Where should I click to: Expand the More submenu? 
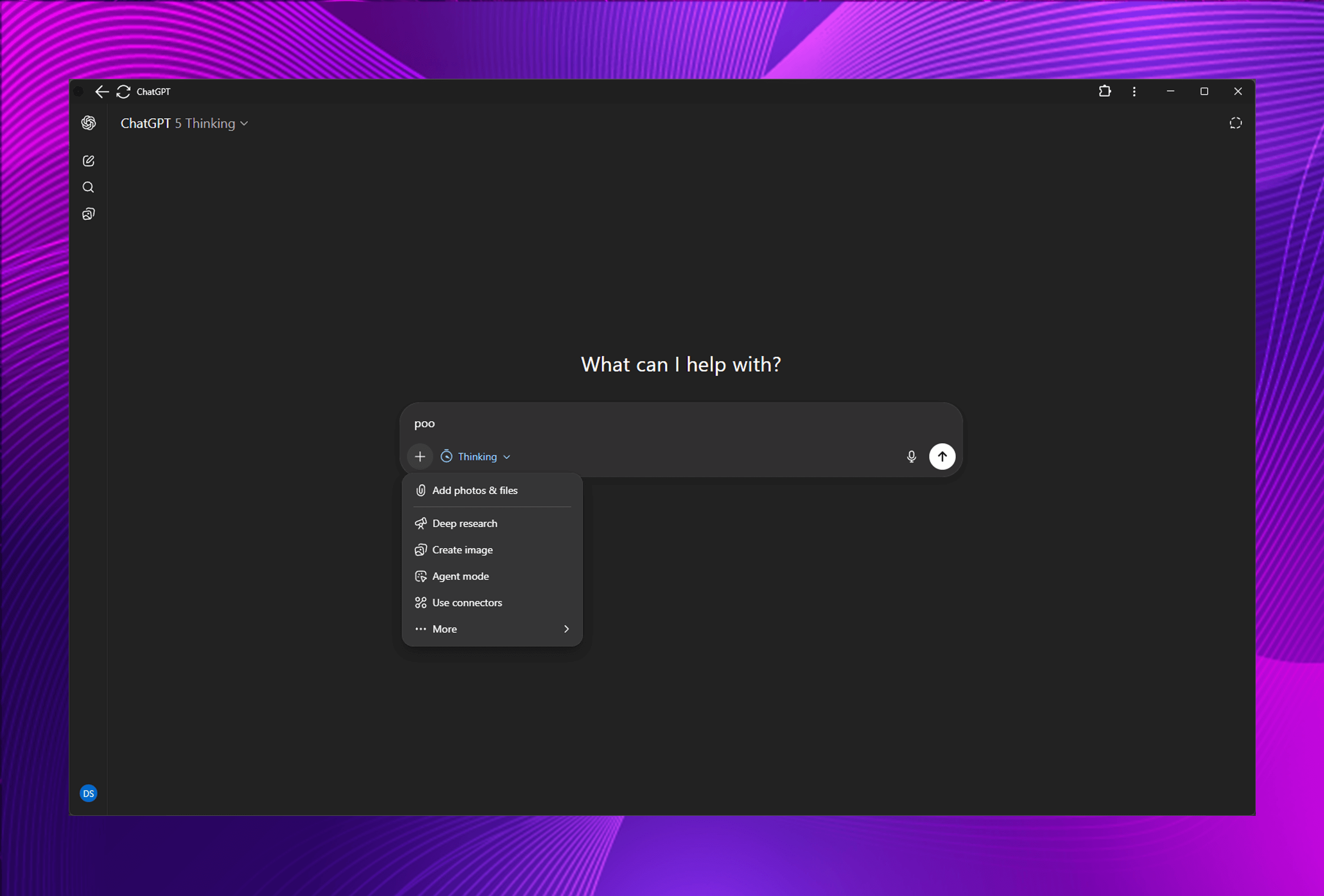click(492, 629)
